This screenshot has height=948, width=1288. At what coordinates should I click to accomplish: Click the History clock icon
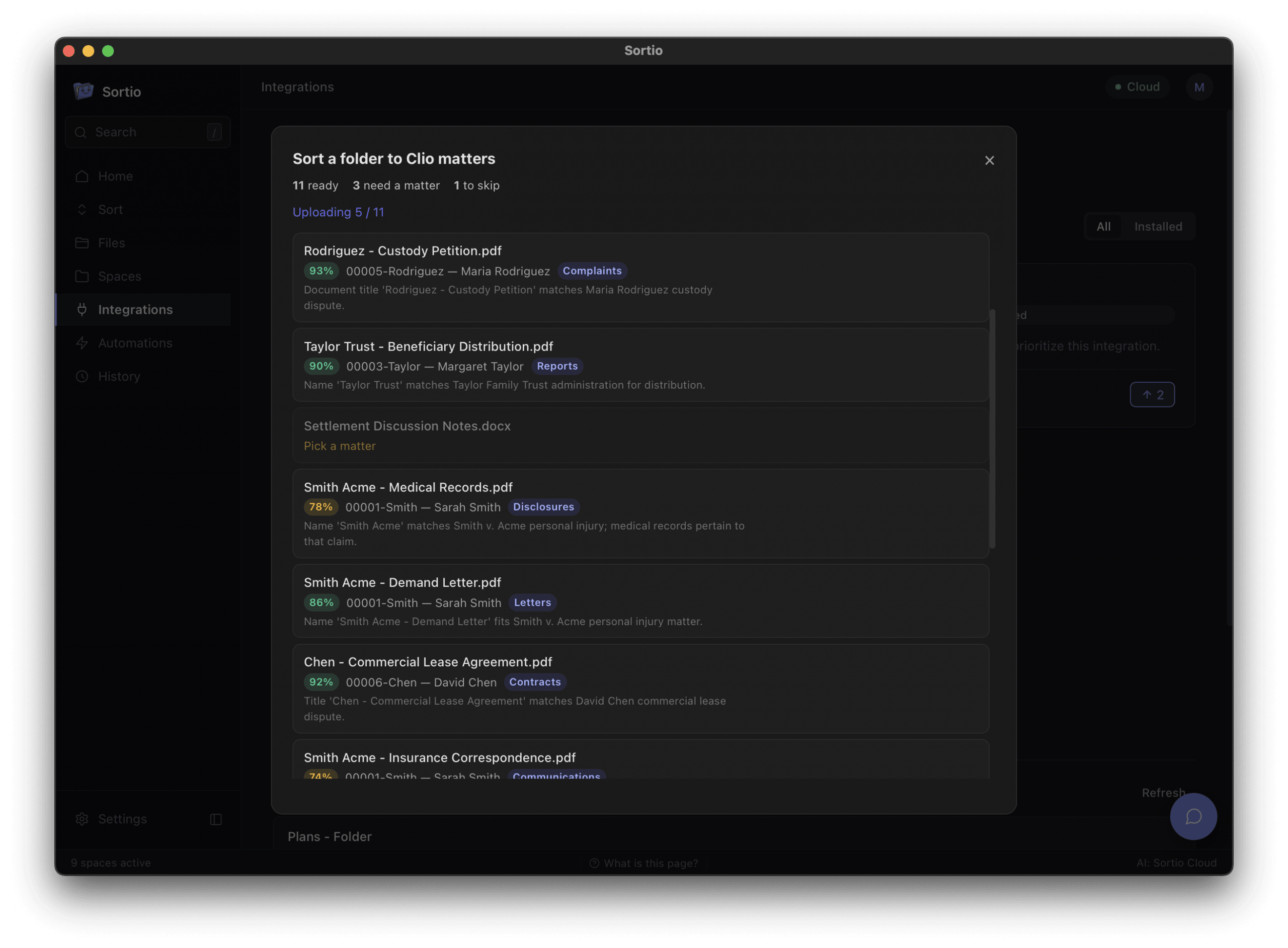(82, 376)
